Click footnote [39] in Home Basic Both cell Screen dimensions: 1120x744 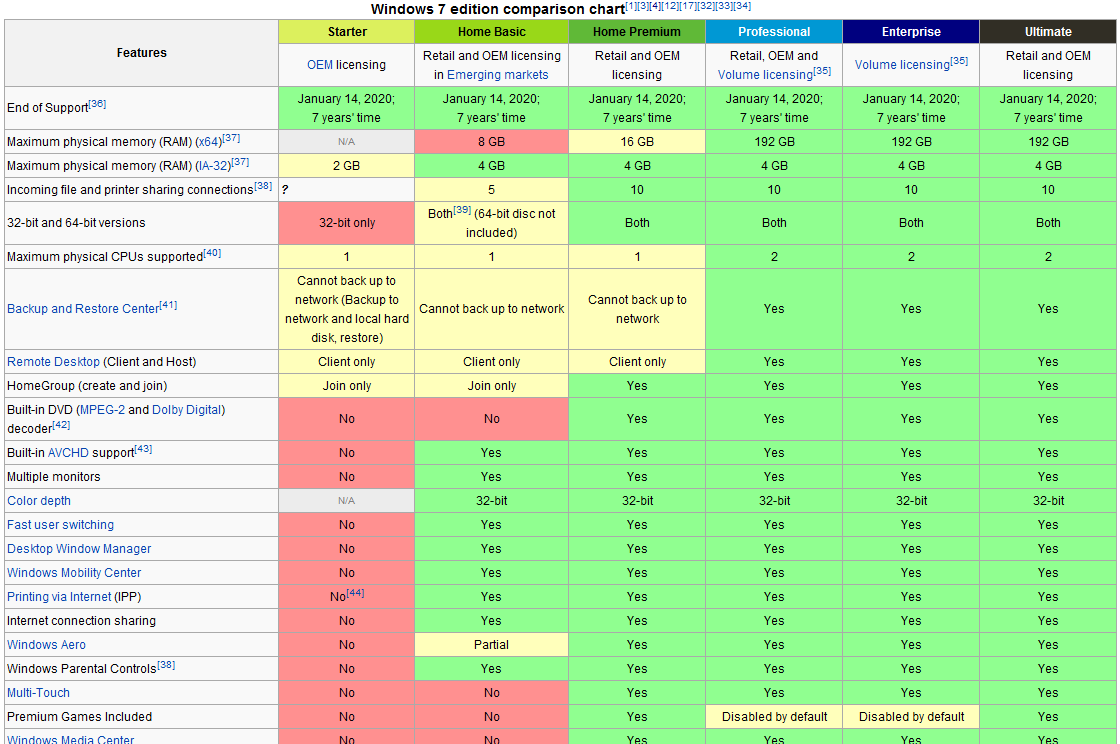tap(462, 210)
